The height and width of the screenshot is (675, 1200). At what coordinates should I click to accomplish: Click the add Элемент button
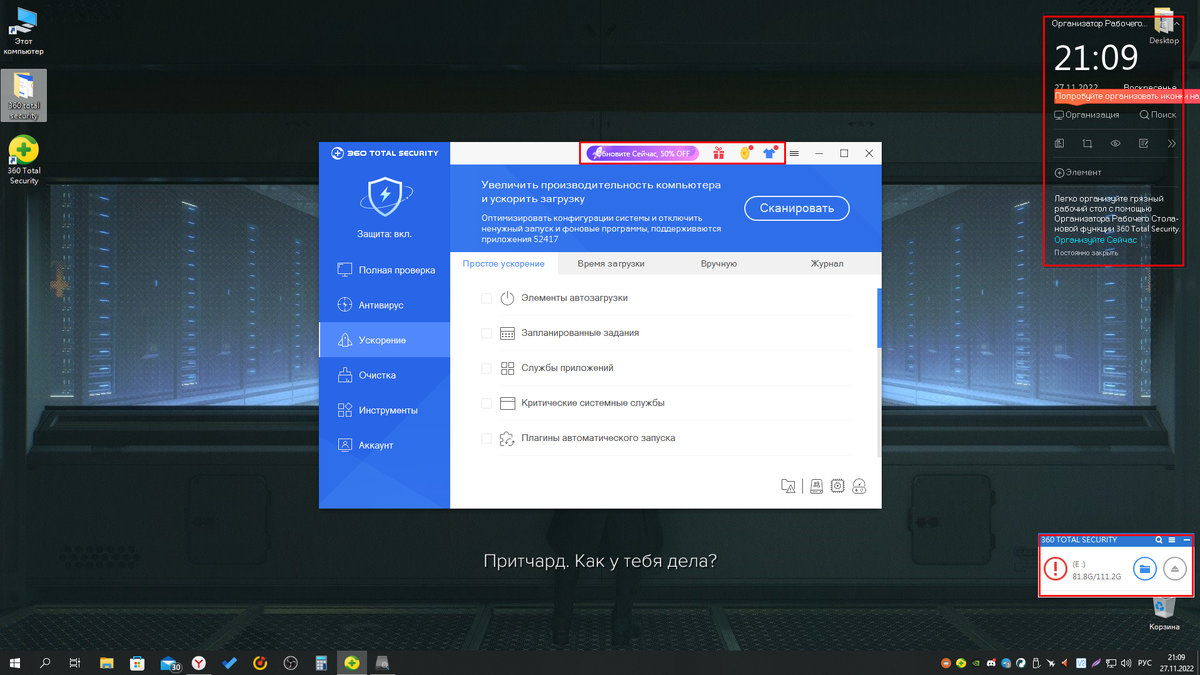click(x=1078, y=172)
